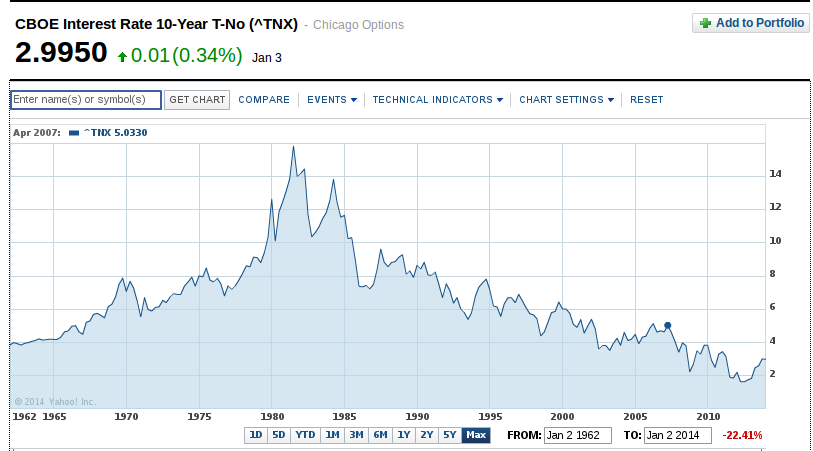The width and height of the screenshot is (813, 451).
Task: Select the 1M time range
Action: [332, 435]
